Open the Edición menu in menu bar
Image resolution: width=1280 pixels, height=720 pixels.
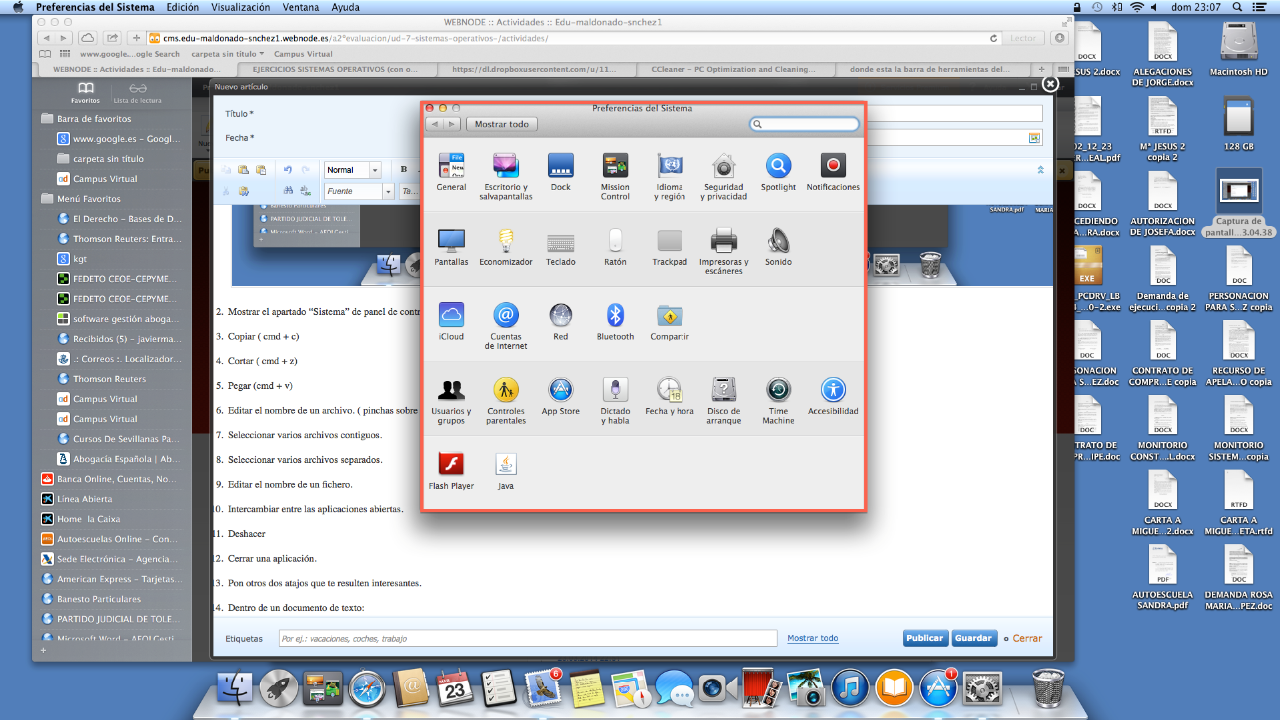(182, 7)
